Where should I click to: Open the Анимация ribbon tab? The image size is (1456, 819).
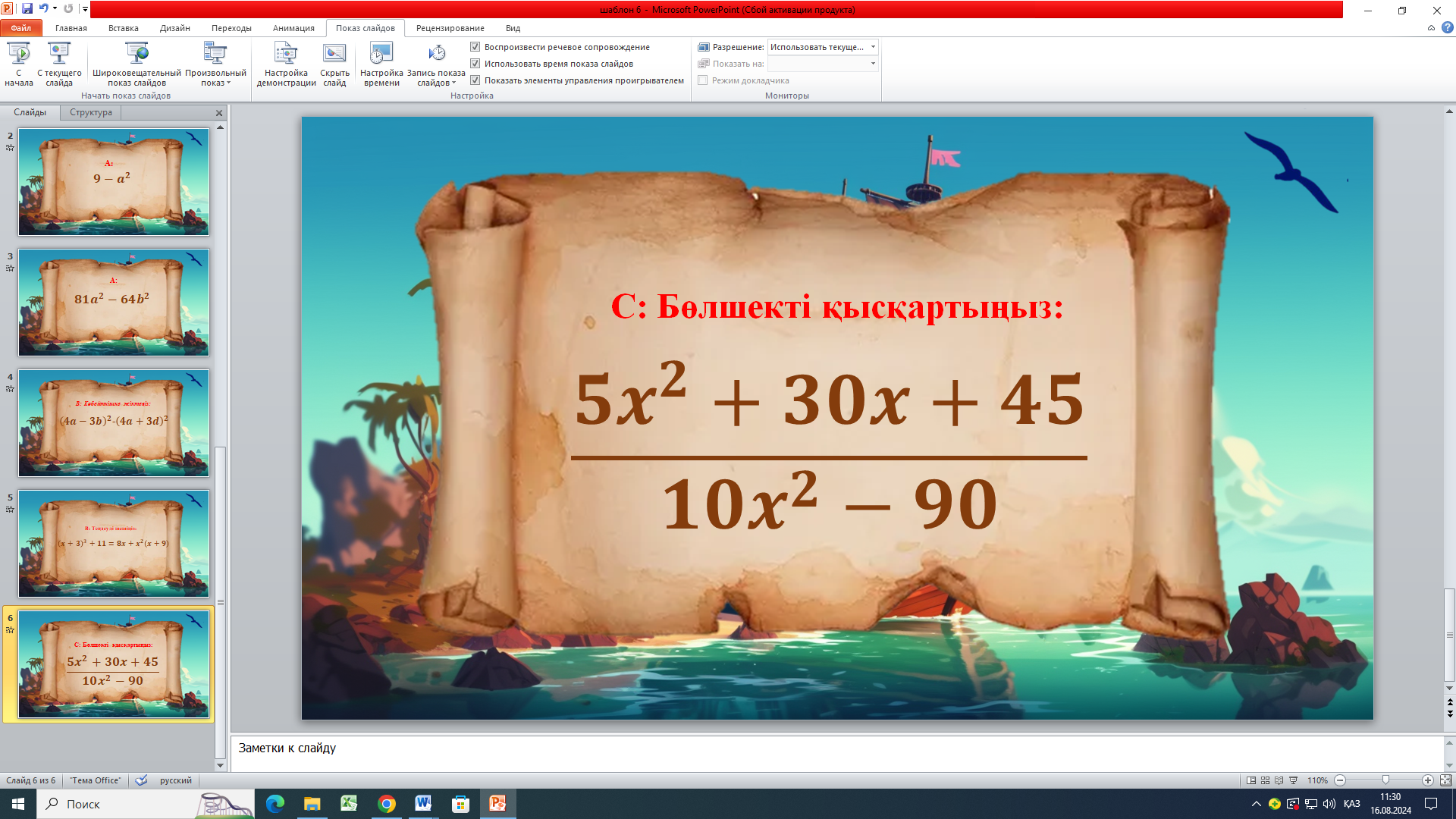click(x=293, y=28)
